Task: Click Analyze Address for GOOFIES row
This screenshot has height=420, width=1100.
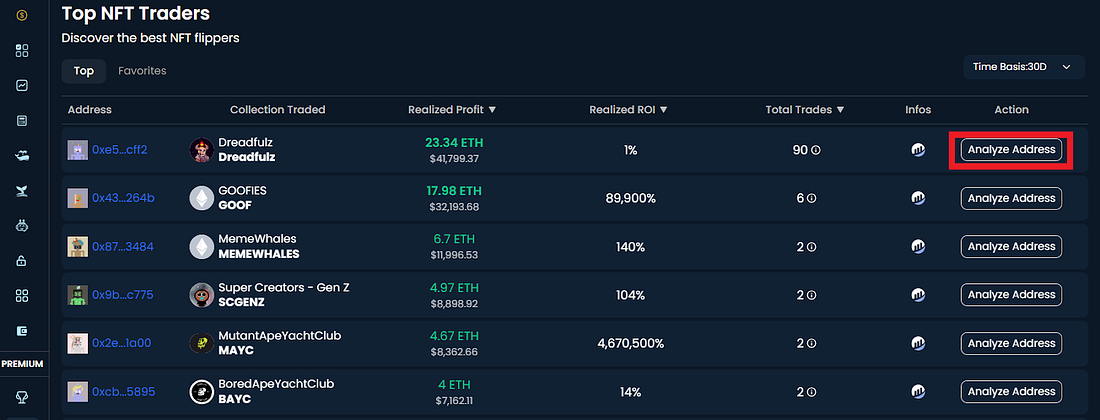Action: [x=1011, y=198]
